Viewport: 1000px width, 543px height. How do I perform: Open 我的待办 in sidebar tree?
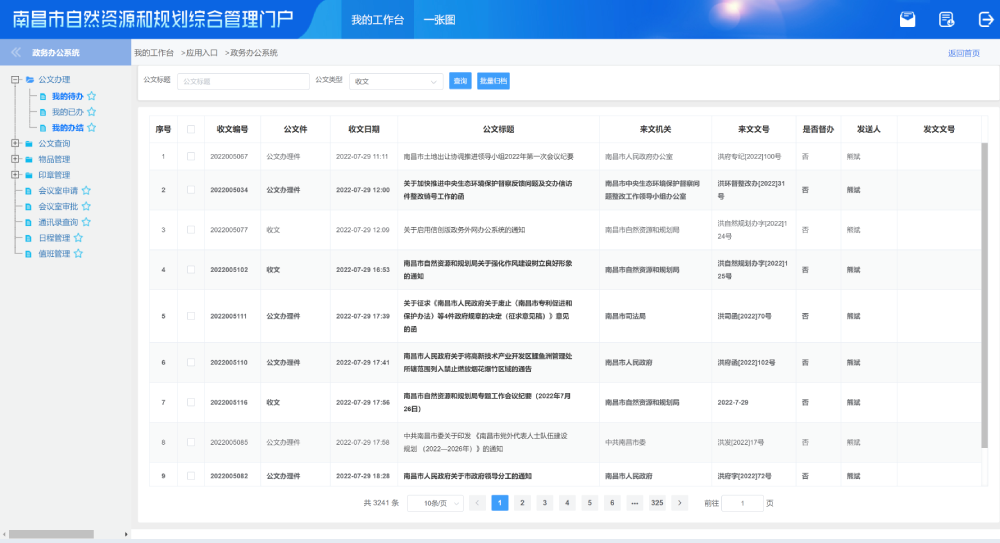(x=68, y=96)
